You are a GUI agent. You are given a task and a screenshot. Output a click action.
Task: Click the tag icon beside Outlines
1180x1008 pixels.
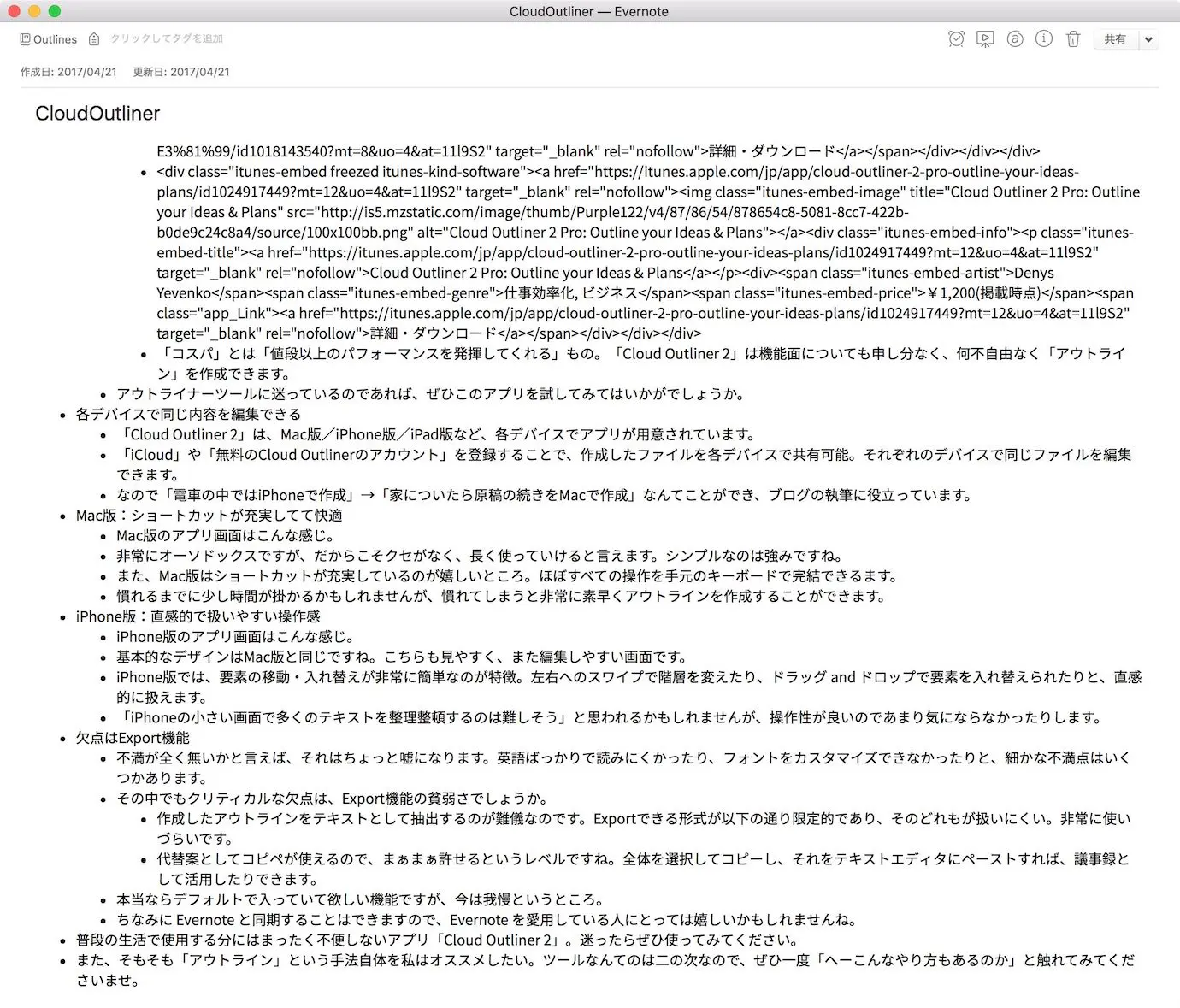[x=94, y=39]
